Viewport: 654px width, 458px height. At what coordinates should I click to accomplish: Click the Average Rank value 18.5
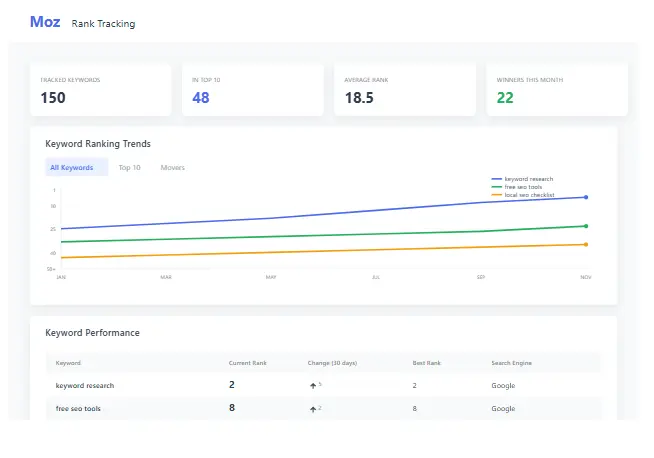click(x=359, y=98)
